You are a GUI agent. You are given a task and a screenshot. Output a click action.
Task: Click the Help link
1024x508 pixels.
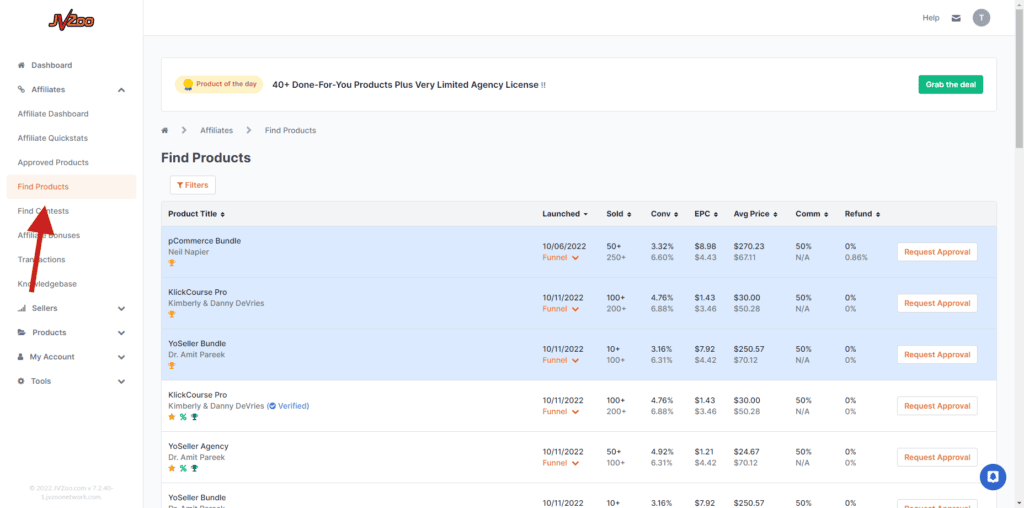[931, 18]
